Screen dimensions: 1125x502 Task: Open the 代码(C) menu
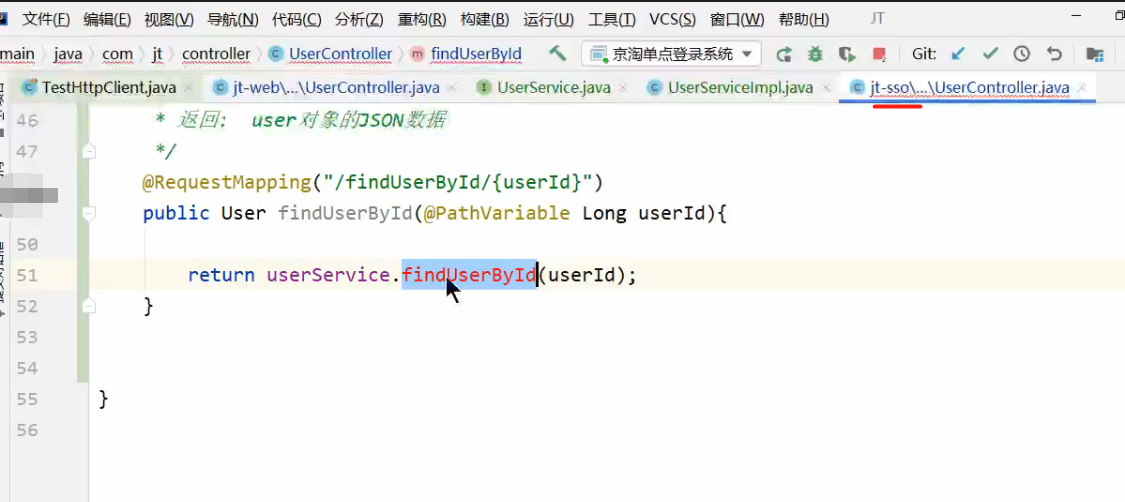click(x=296, y=19)
